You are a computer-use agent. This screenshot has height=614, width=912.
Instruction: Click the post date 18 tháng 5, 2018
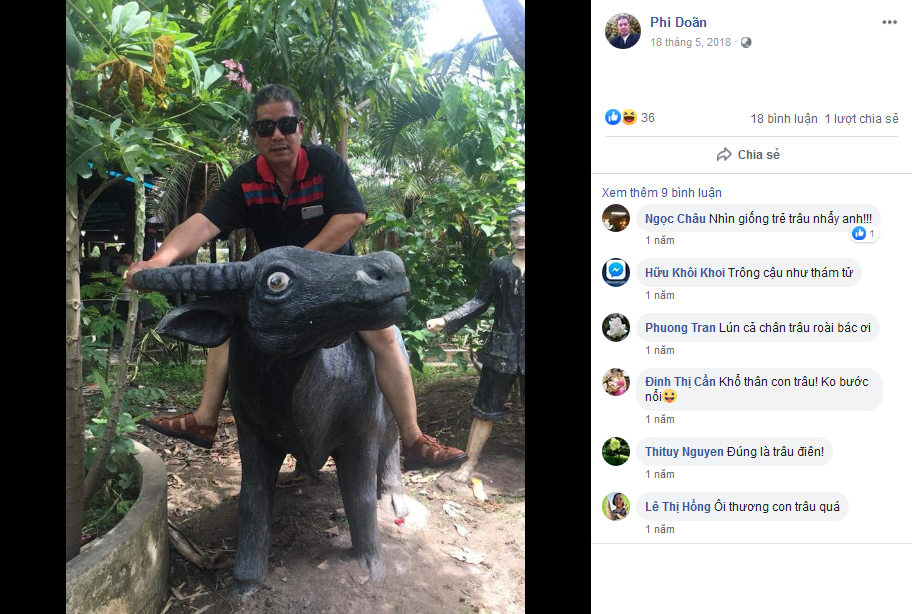690,43
